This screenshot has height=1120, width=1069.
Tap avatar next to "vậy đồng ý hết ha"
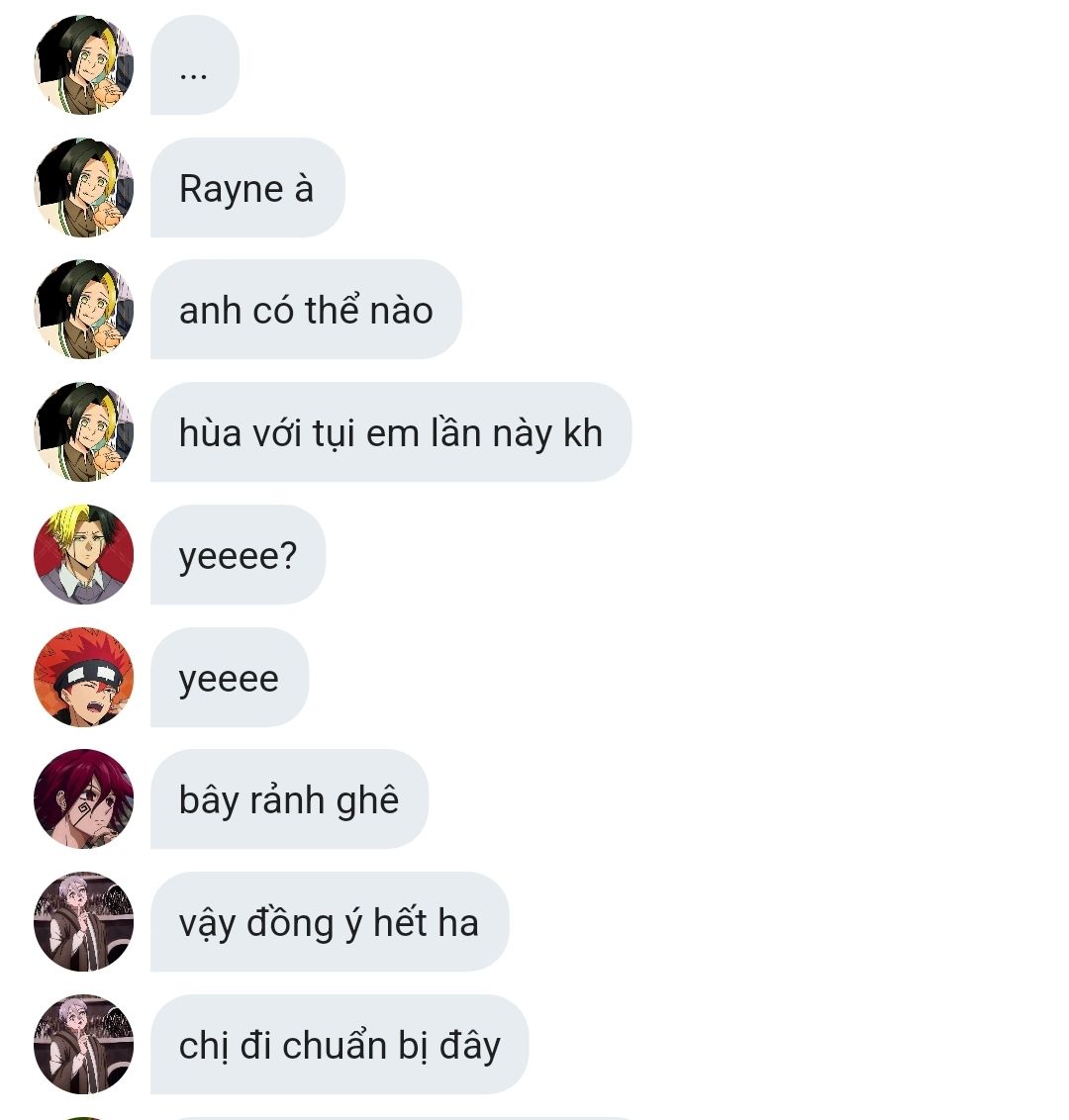(83, 921)
